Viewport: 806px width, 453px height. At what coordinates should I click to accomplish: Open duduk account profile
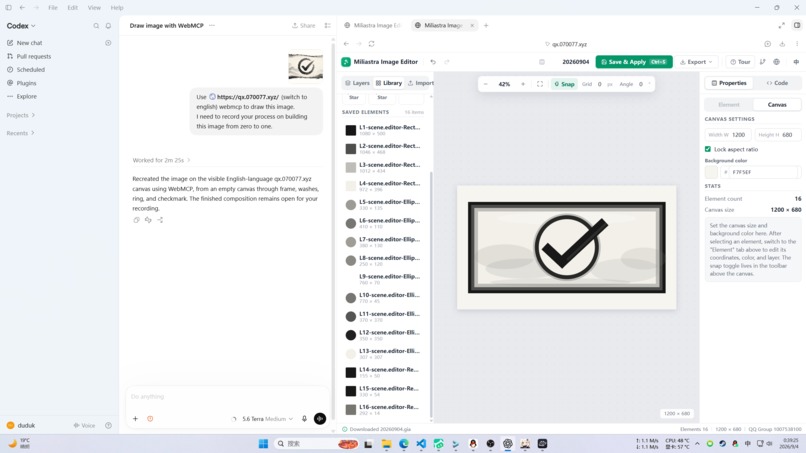coord(22,425)
